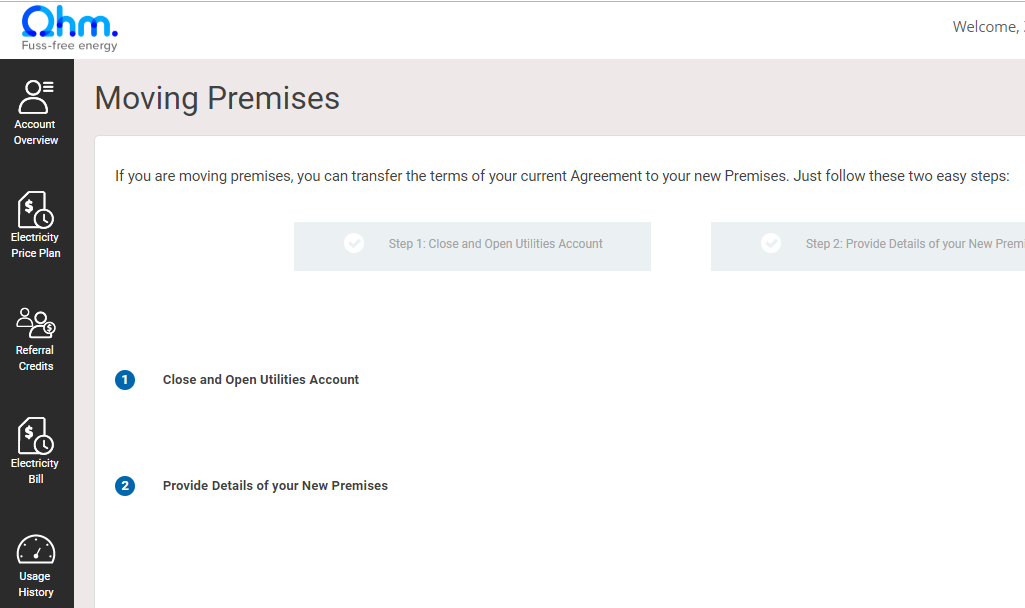
Task: Open Referral Credits menu label
Action: (x=36, y=359)
